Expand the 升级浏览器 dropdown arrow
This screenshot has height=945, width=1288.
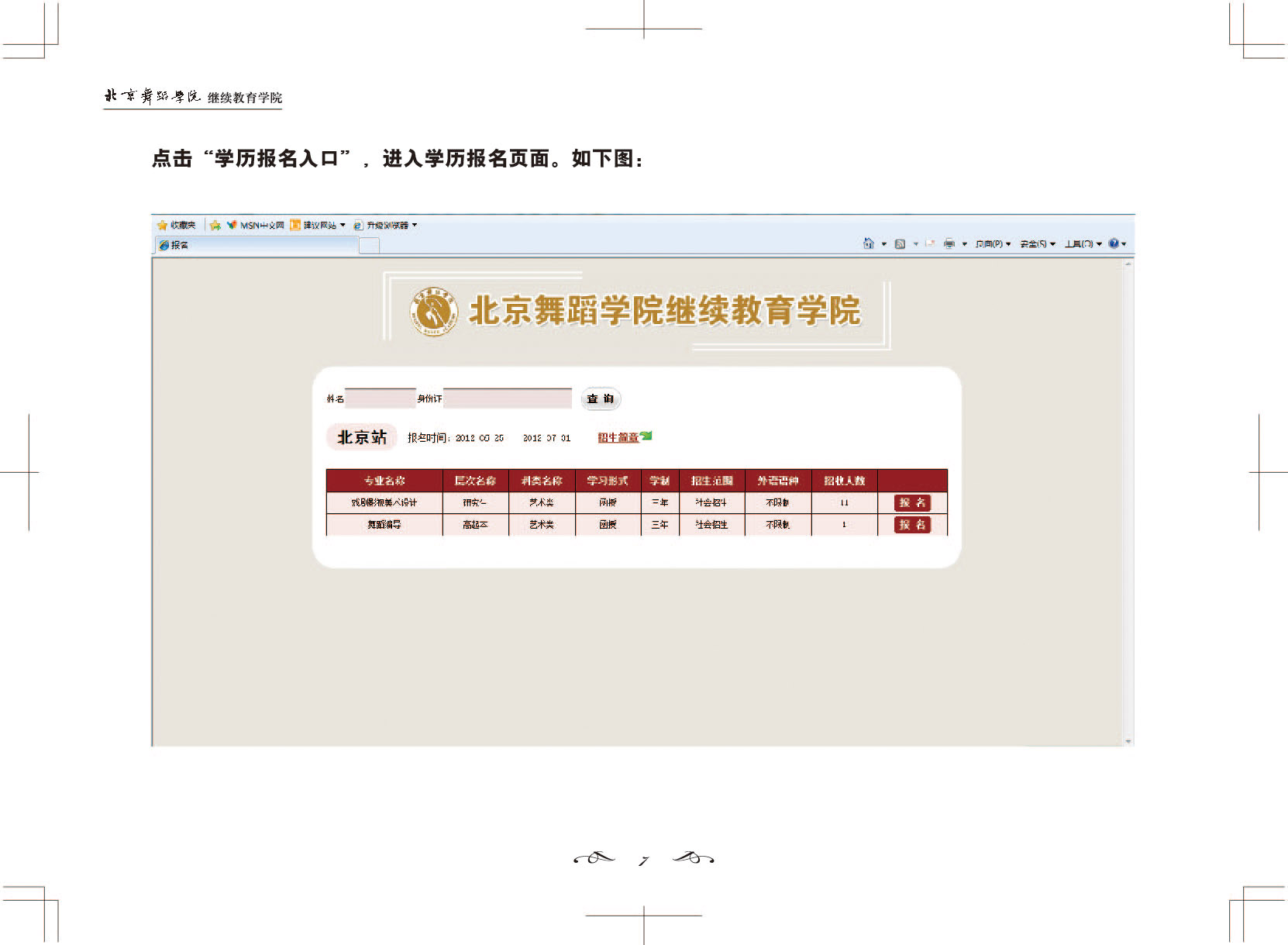click(415, 226)
